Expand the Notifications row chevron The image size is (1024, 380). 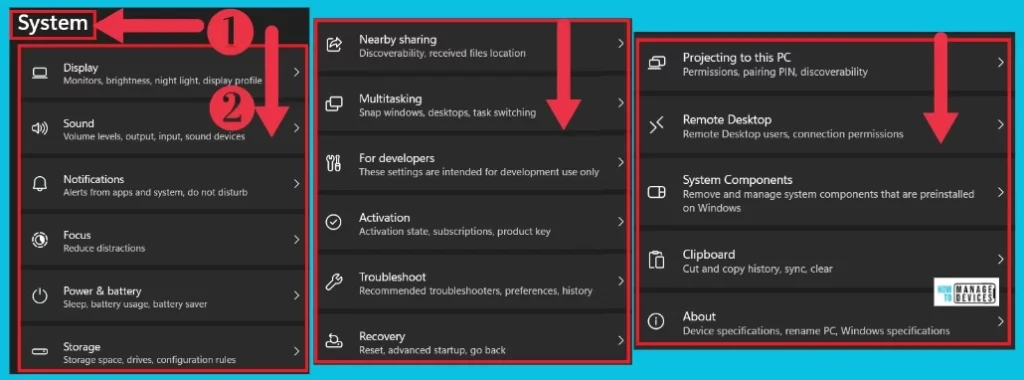coord(296,184)
